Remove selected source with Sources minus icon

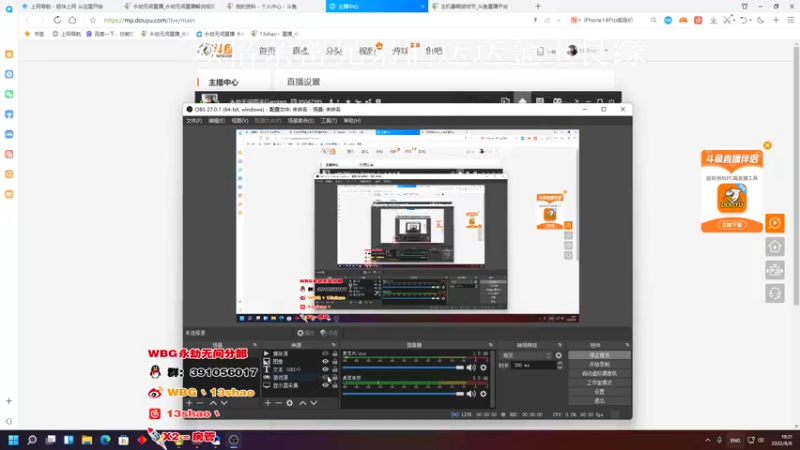(279, 403)
